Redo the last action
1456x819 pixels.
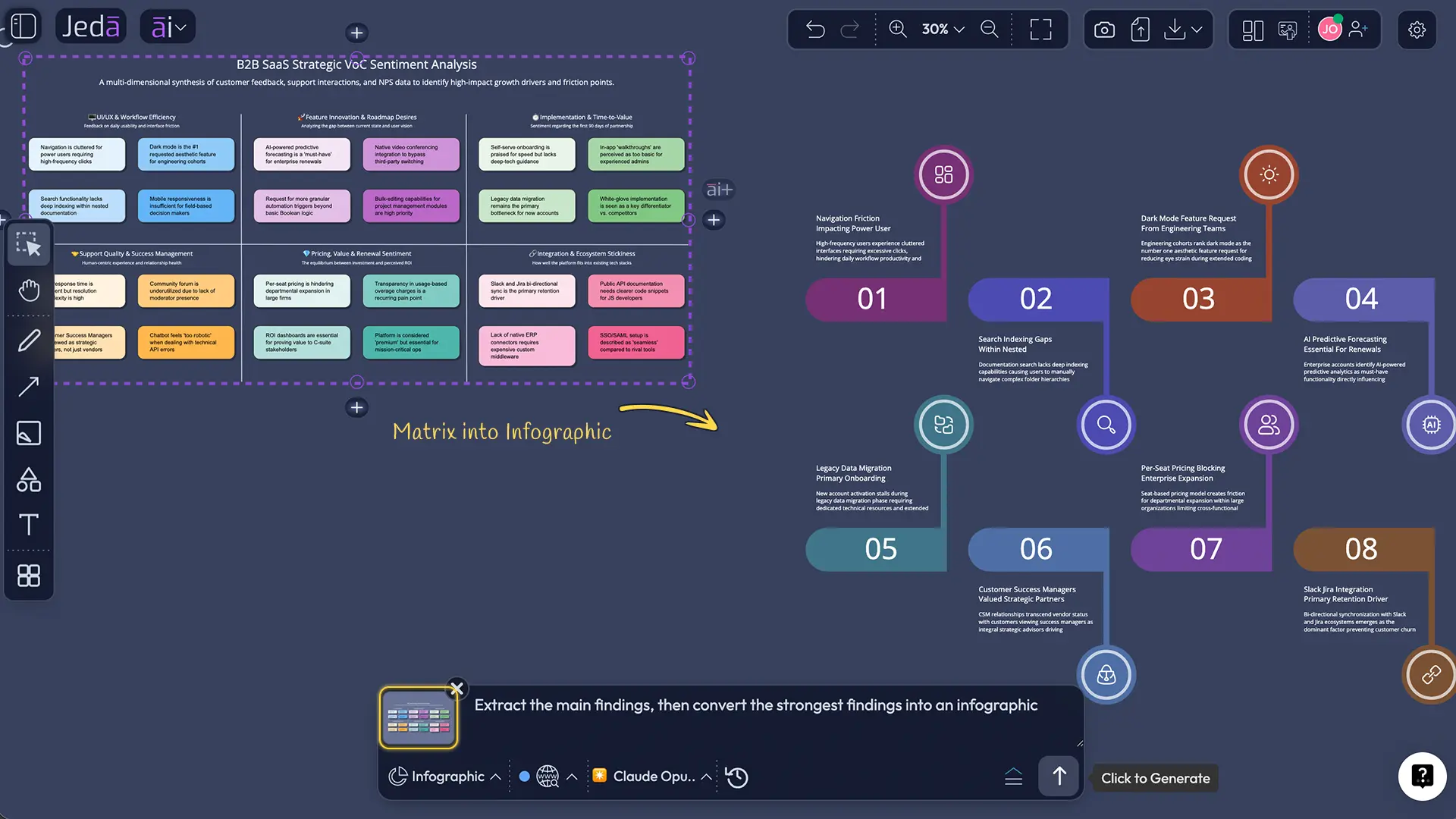click(850, 30)
